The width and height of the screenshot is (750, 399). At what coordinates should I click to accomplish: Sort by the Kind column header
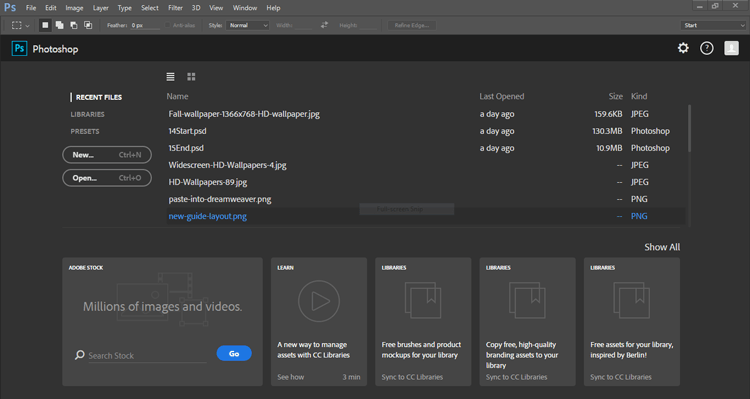[639, 96]
